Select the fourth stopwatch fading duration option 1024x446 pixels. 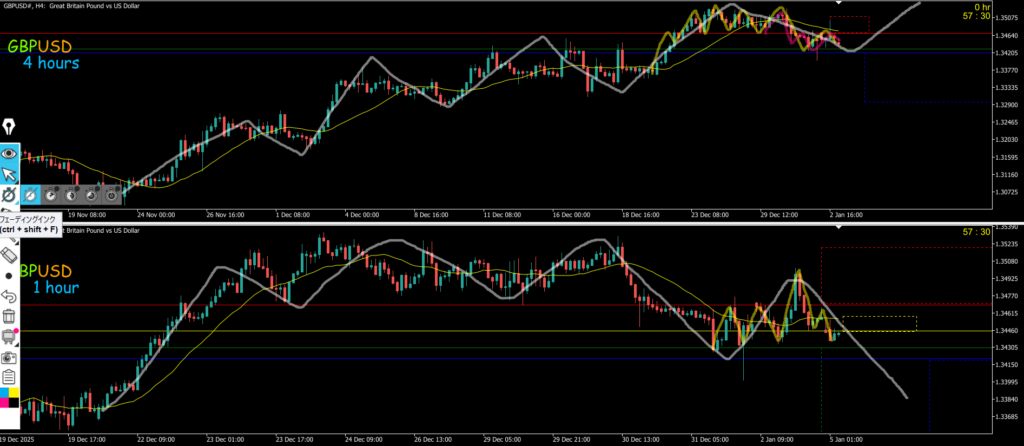tap(91, 194)
